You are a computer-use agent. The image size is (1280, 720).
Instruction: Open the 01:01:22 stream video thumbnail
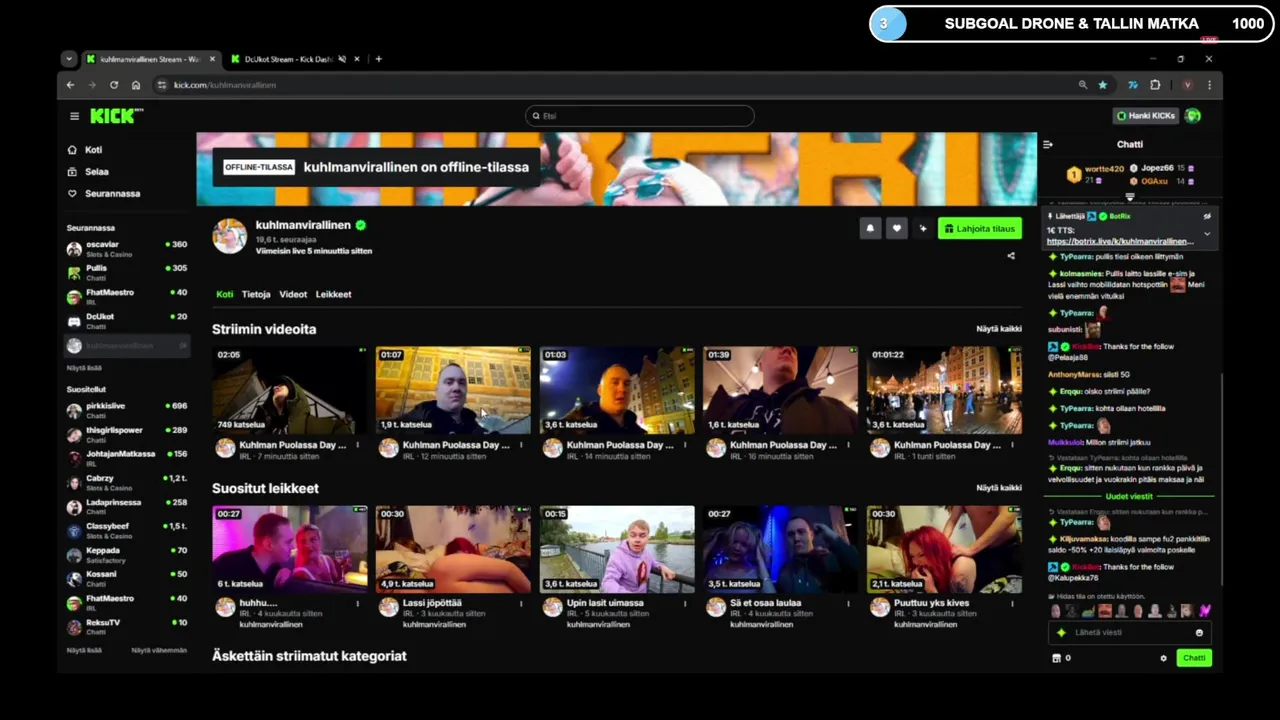pos(944,390)
